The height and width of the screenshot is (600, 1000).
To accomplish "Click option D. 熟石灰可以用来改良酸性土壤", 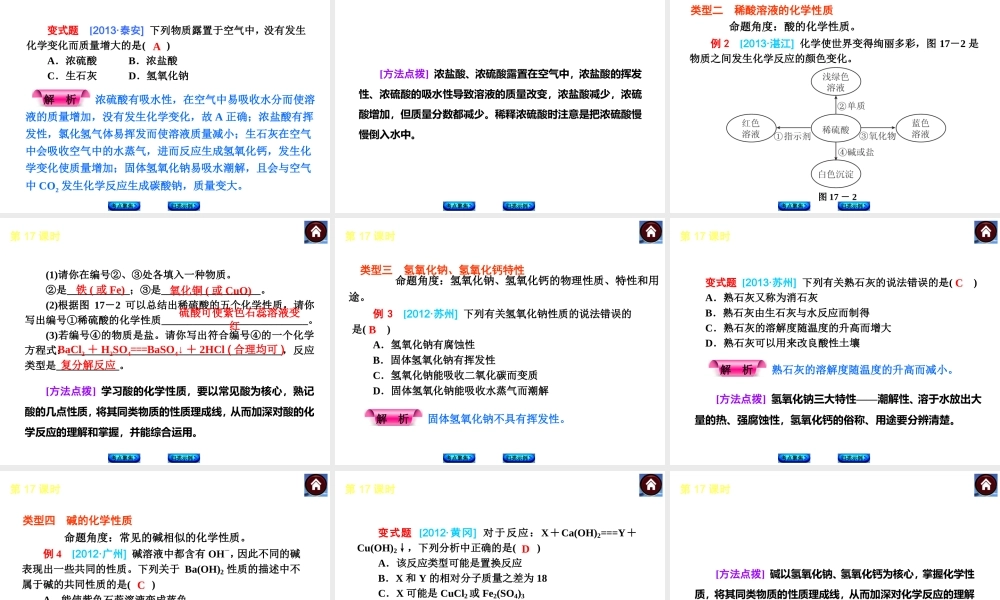I will click(783, 343).
